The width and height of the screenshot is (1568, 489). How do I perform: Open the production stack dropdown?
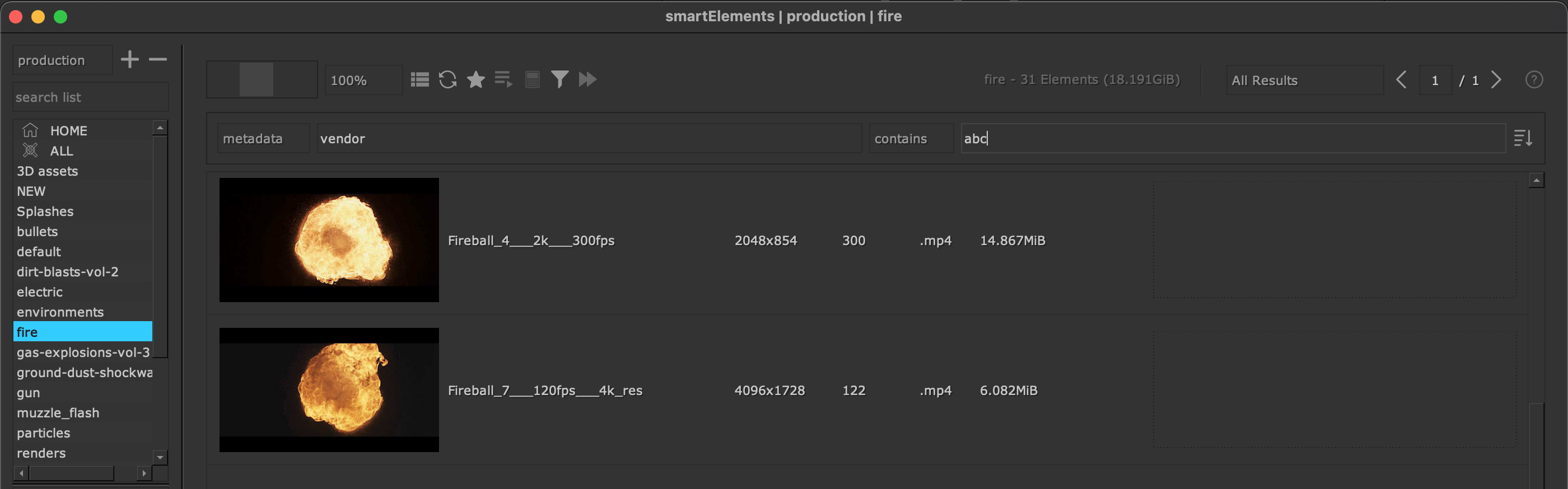pos(62,60)
